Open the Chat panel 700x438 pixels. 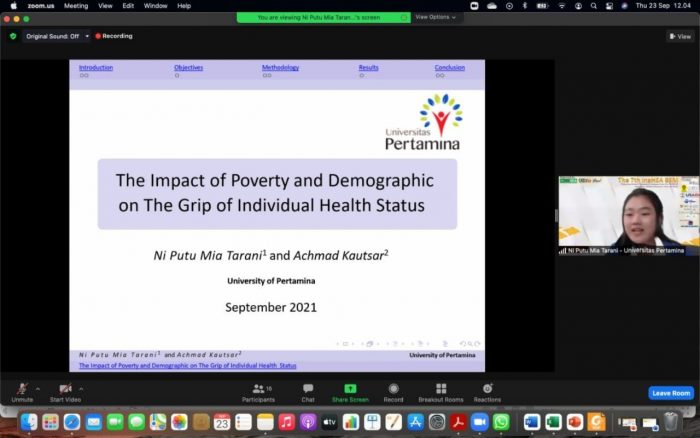[x=308, y=389]
